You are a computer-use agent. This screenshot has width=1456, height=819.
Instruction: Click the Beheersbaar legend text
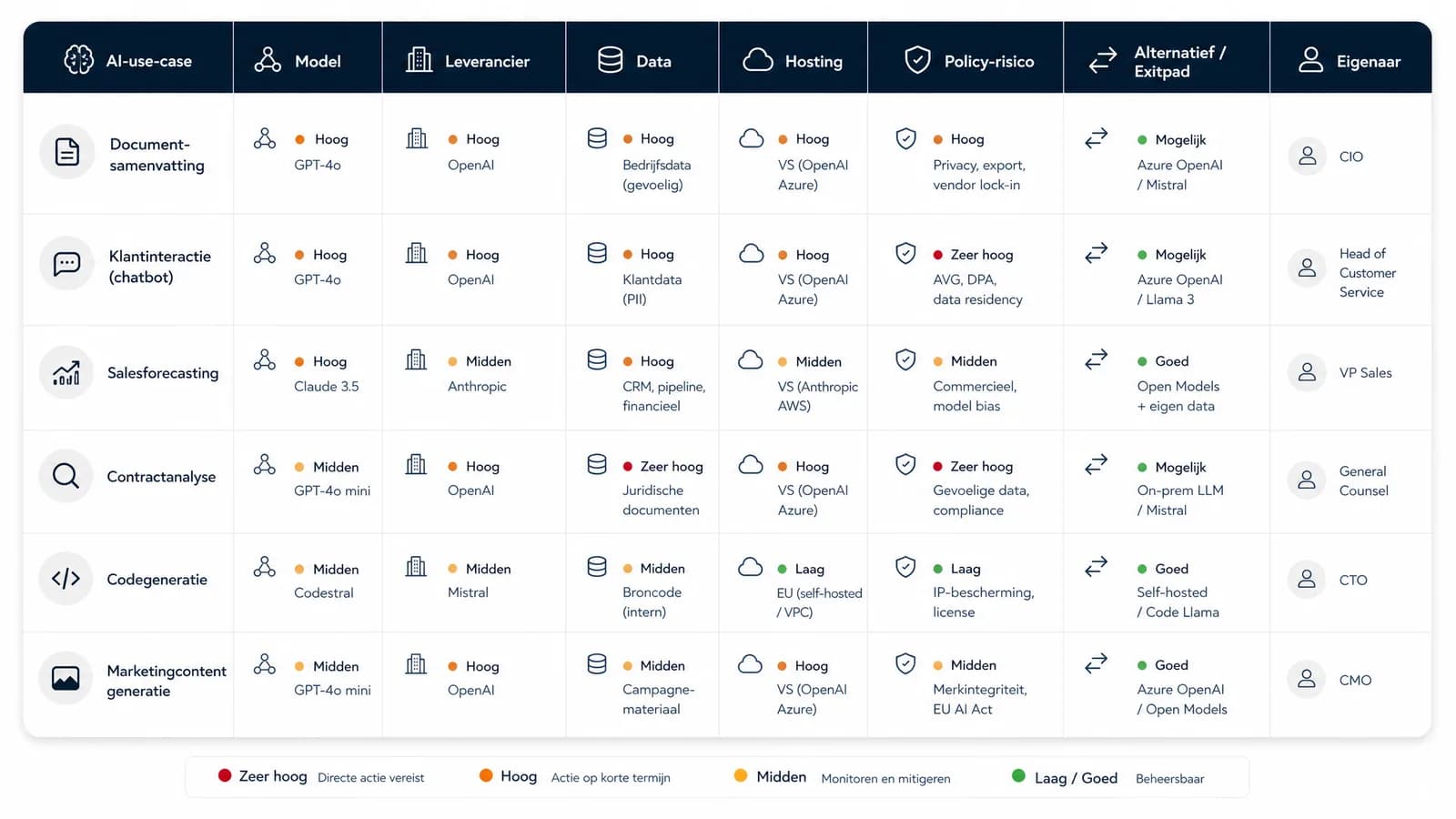(x=1169, y=779)
